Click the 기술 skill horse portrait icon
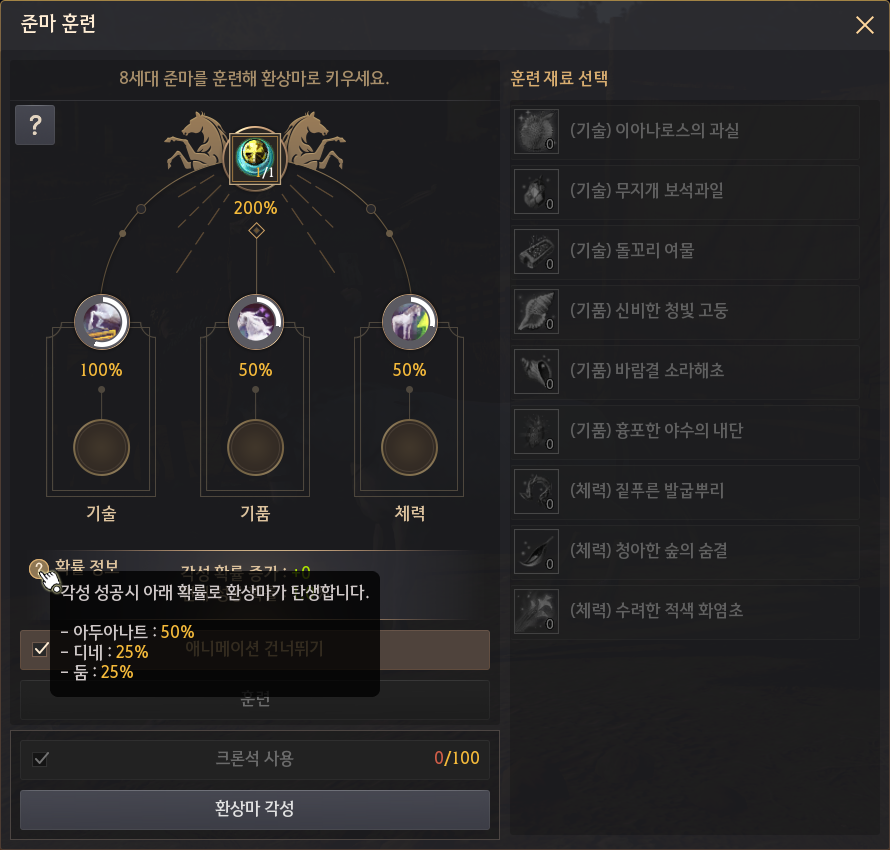The height and width of the screenshot is (850, 890). 102,322
